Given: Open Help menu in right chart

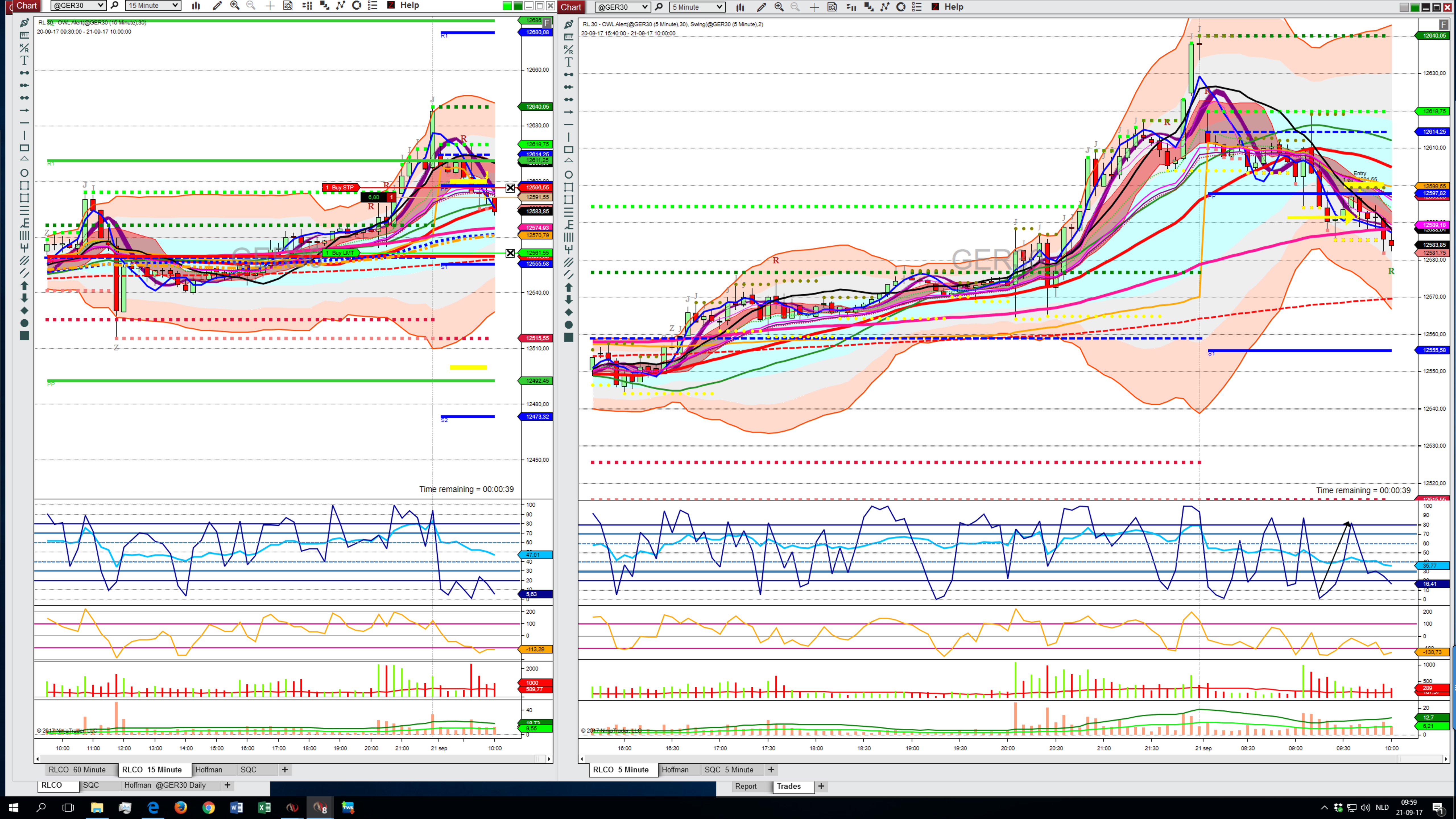Looking at the screenshot, I should click(954, 7).
